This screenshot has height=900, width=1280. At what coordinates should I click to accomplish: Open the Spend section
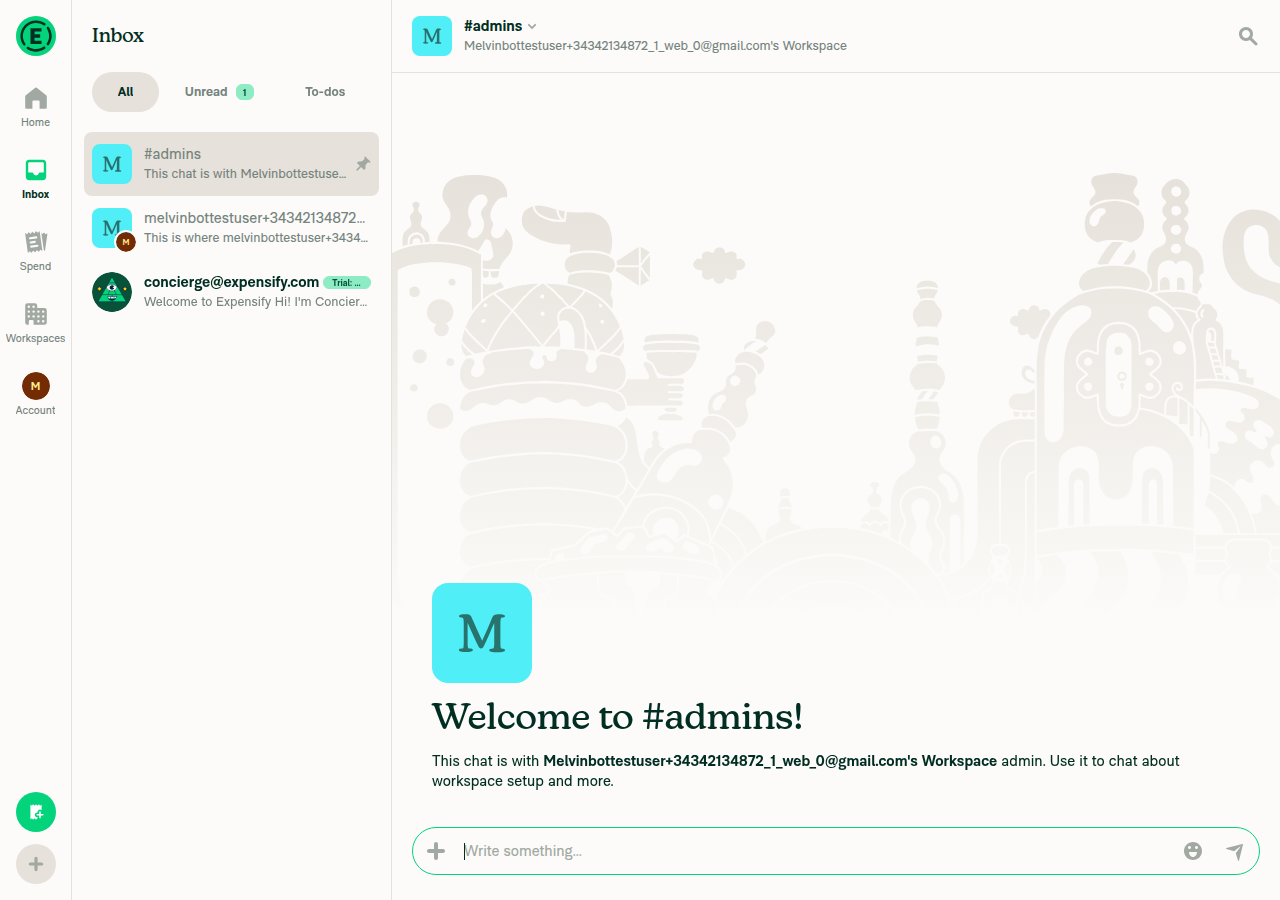[35, 251]
